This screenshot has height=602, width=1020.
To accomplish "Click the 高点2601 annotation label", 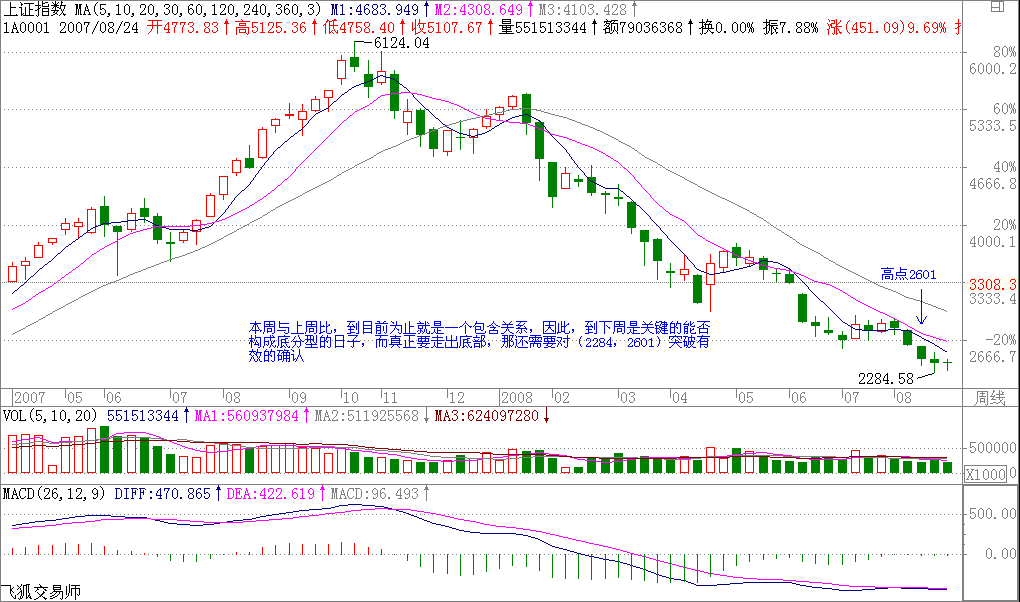I will 908,273.
